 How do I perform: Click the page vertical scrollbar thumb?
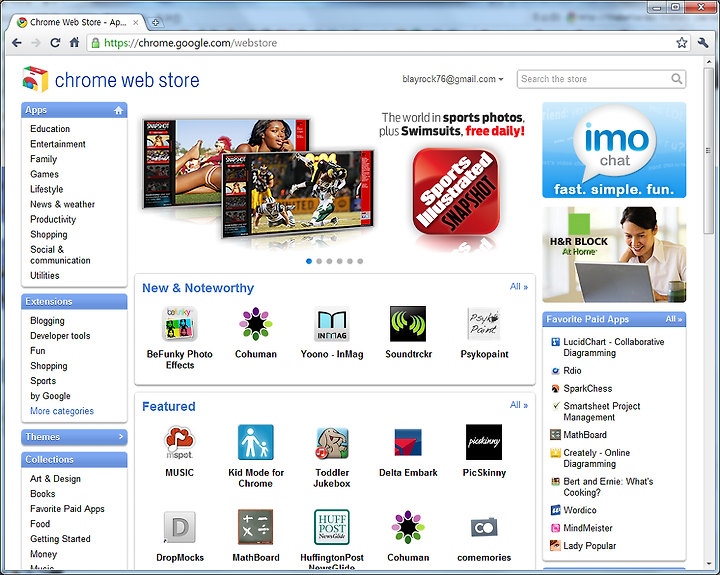point(708,152)
